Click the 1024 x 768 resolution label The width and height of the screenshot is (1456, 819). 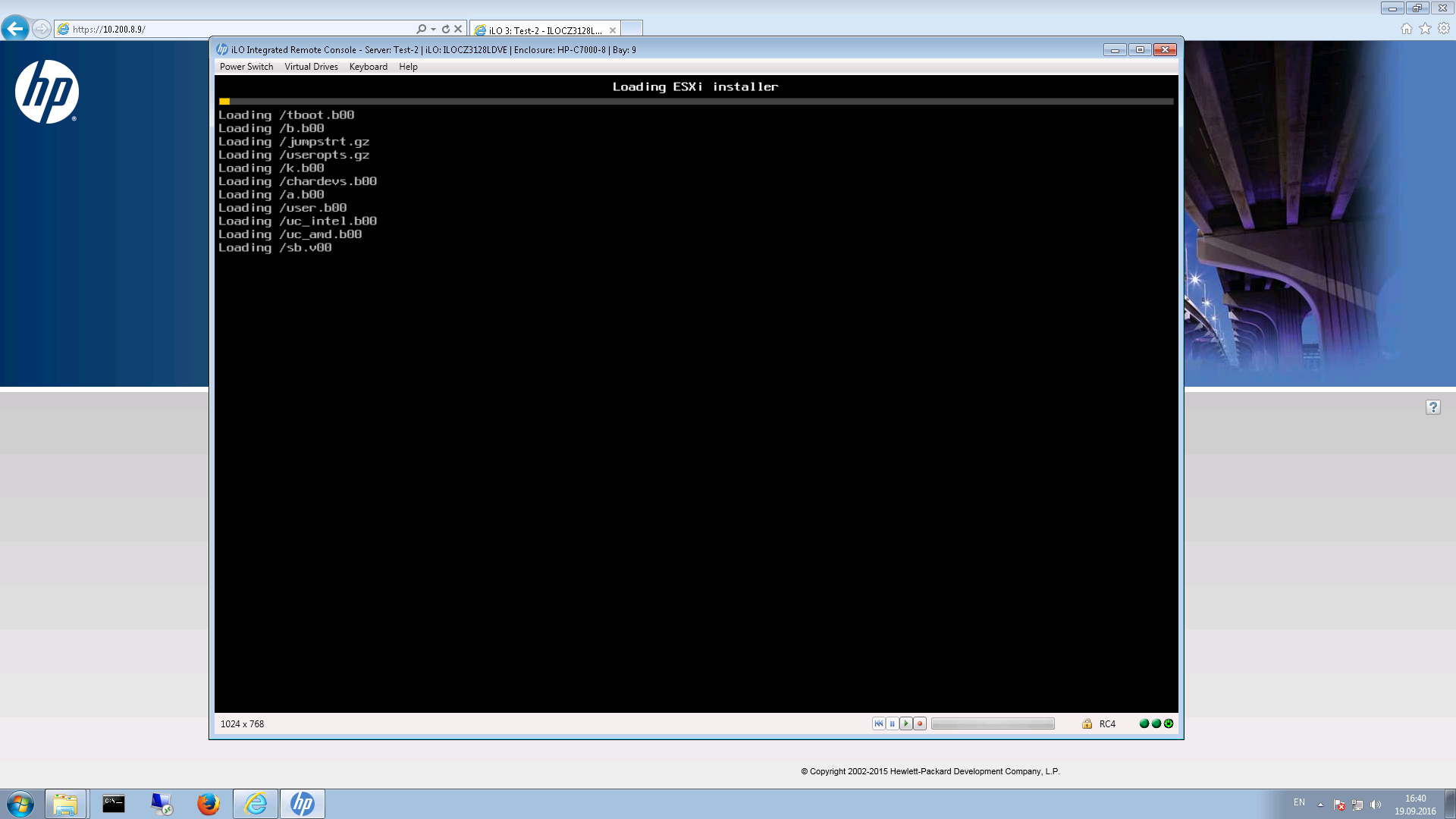coord(242,724)
